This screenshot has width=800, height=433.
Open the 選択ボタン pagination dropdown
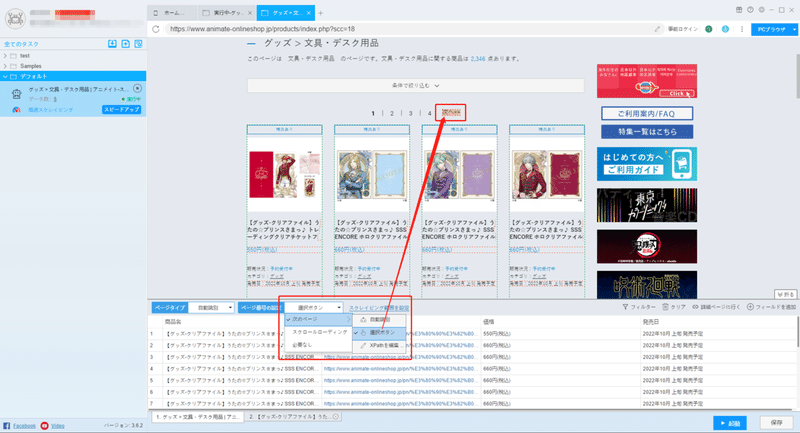pyautogui.click(x=313, y=308)
